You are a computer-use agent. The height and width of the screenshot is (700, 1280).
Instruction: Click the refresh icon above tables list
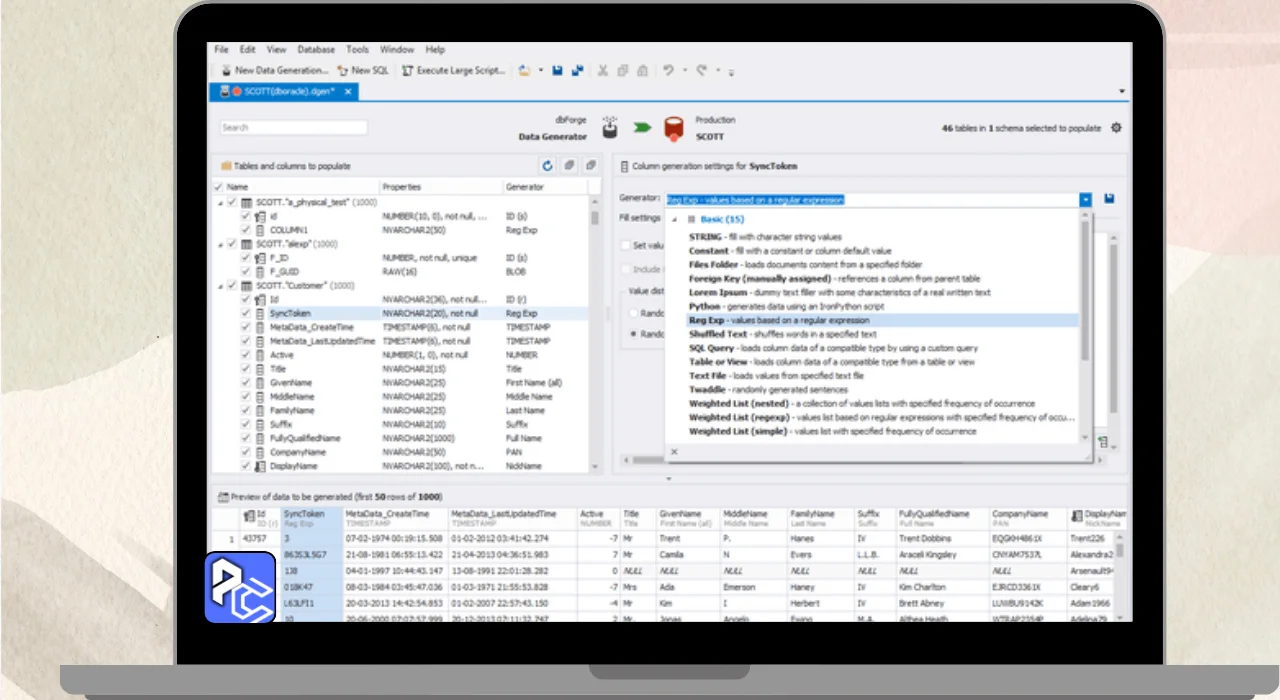[548, 166]
